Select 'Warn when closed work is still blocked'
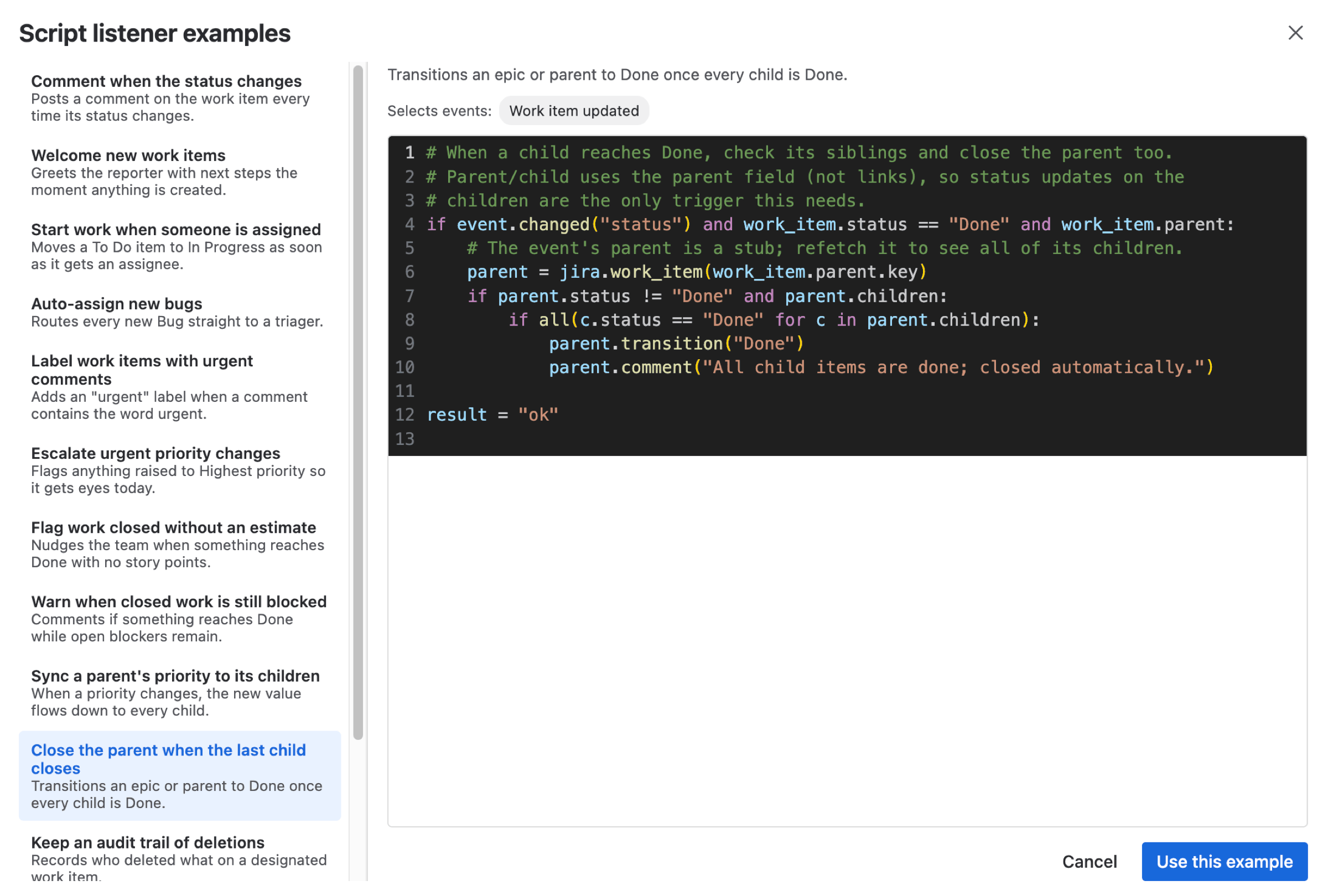Viewport: 1328px width, 896px height. tap(180, 619)
